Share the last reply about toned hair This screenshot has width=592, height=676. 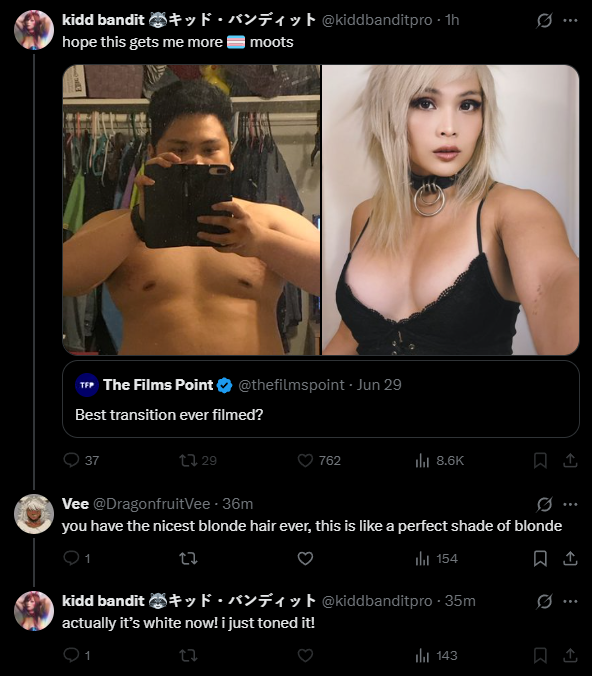pos(570,656)
